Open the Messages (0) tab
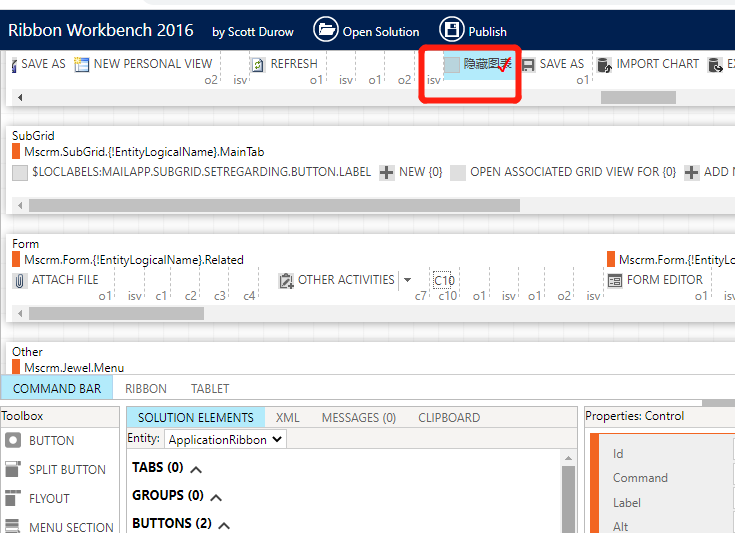 click(359, 417)
